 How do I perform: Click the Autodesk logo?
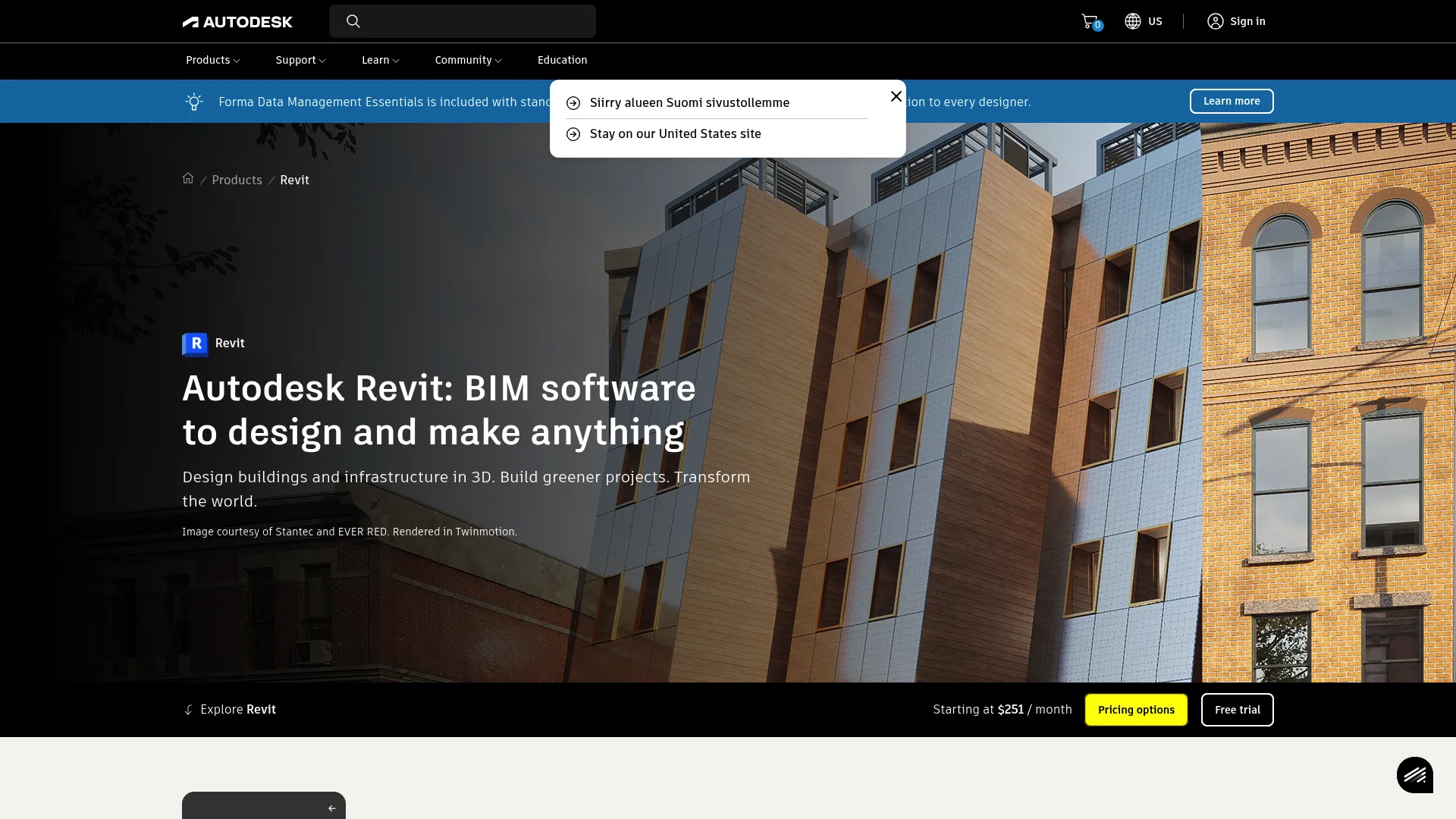(237, 22)
